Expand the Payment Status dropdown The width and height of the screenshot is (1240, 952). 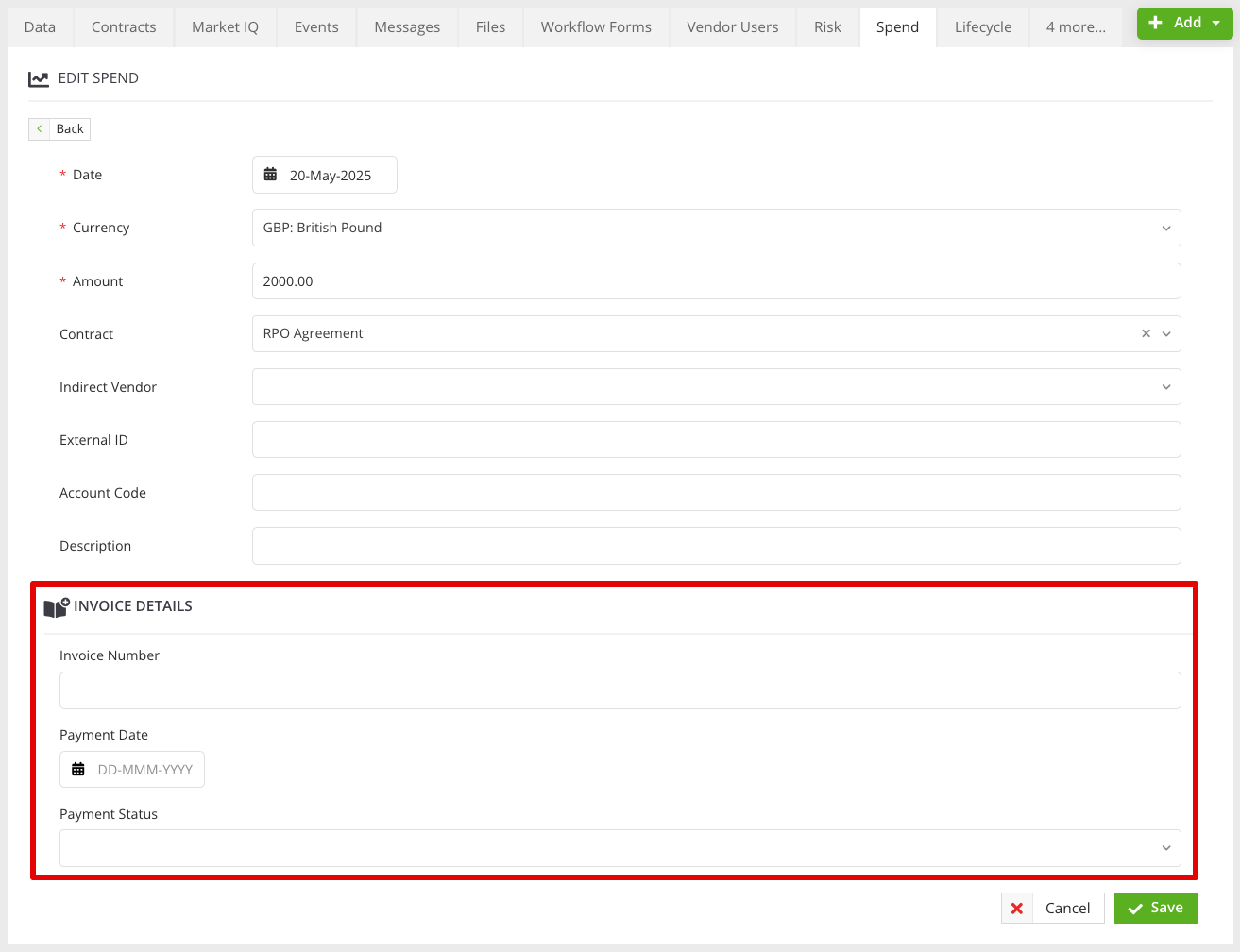[620, 848]
